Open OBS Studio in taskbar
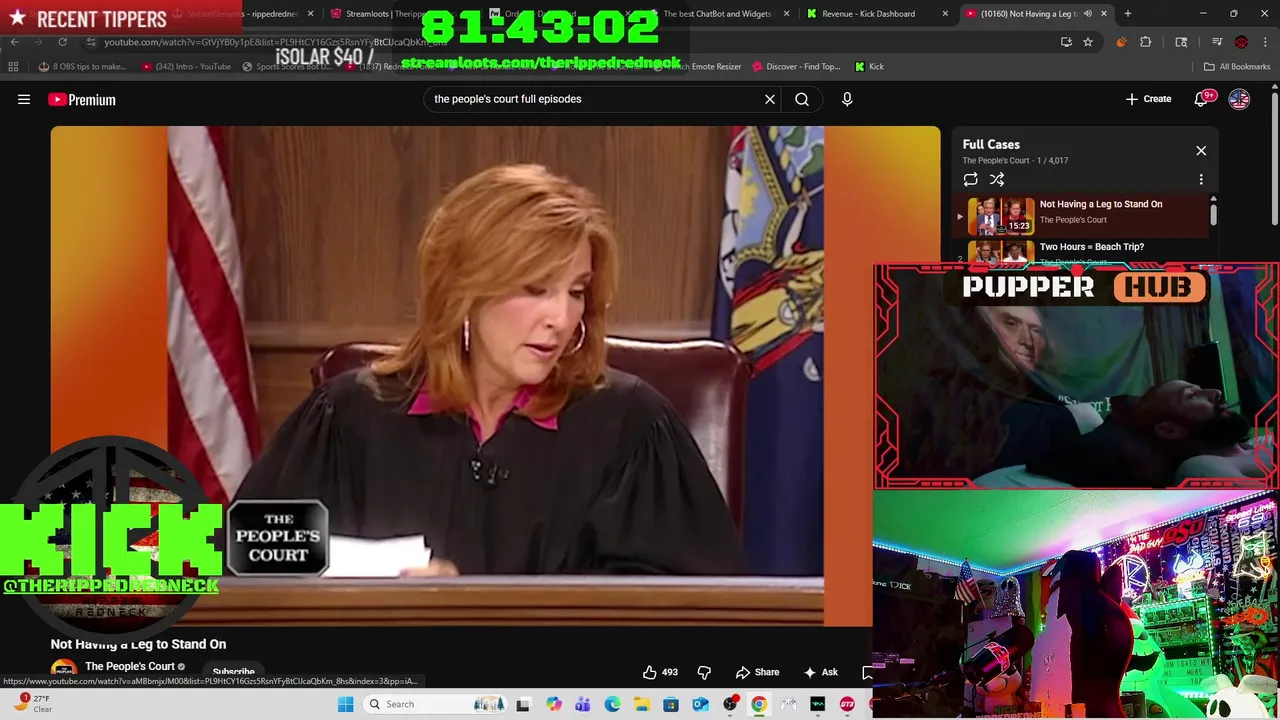Viewport: 1280px width, 720px height. pos(730,704)
